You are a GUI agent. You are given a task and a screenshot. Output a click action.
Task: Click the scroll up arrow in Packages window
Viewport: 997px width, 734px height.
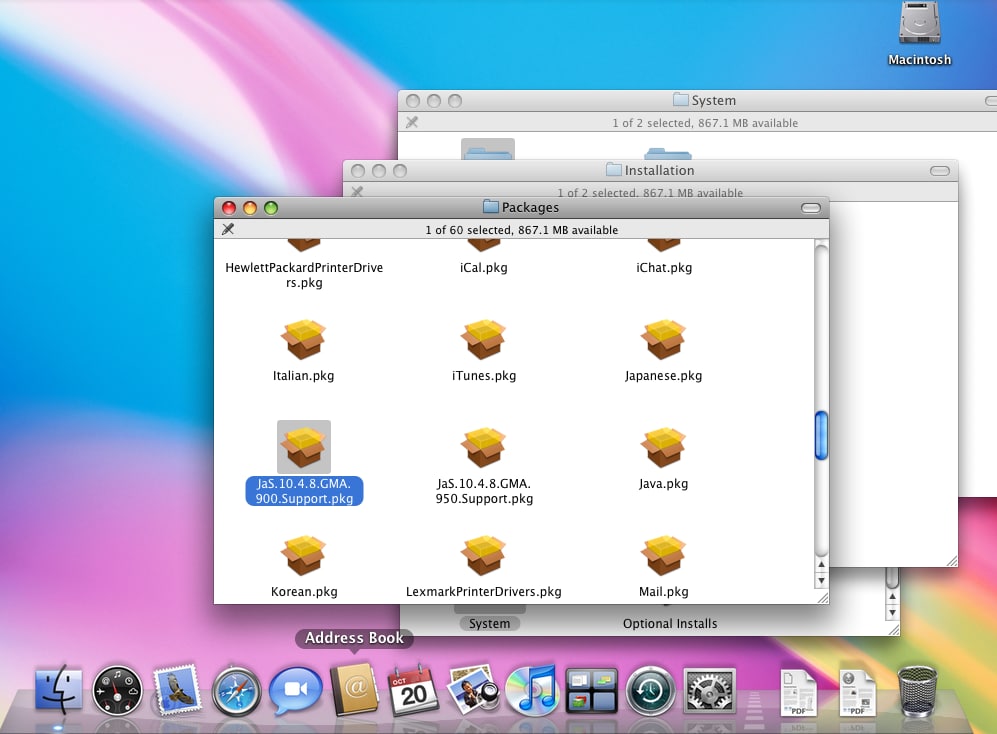(822, 564)
